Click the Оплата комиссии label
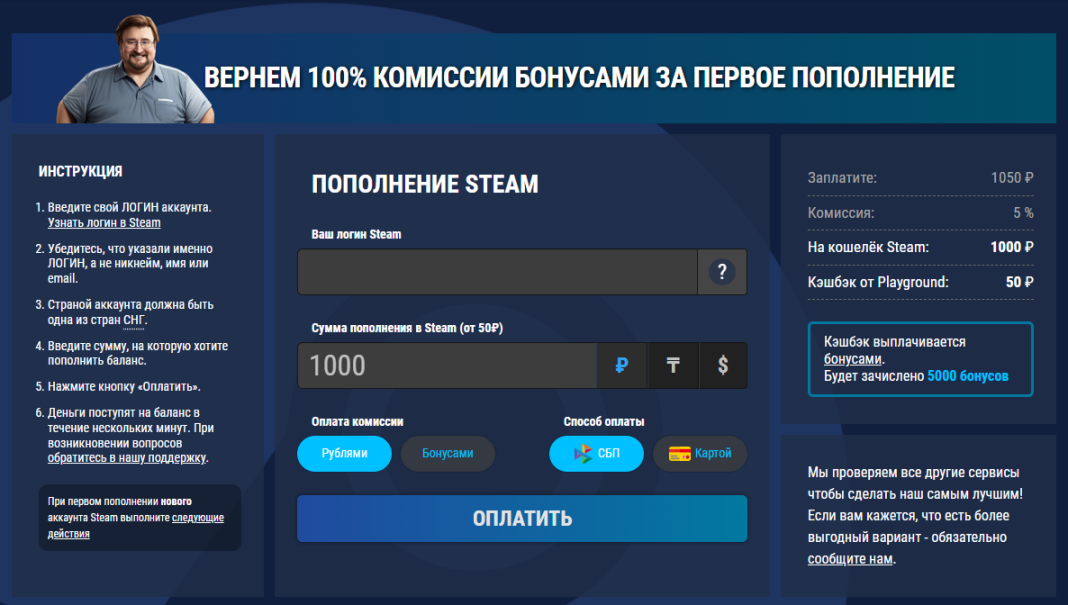Image resolution: width=1068 pixels, height=605 pixels. click(358, 422)
